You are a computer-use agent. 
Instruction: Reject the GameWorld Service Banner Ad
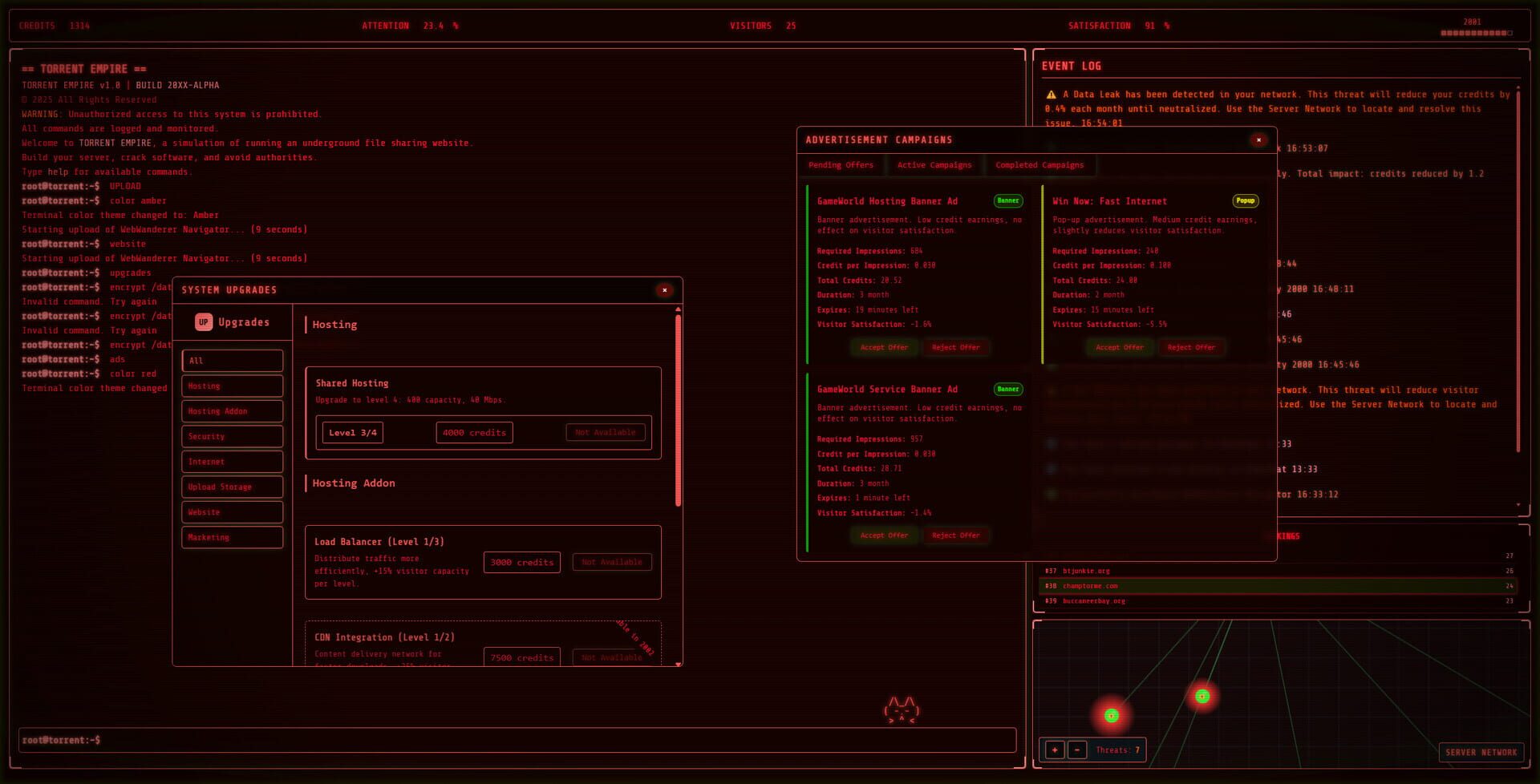coord(956,535)
